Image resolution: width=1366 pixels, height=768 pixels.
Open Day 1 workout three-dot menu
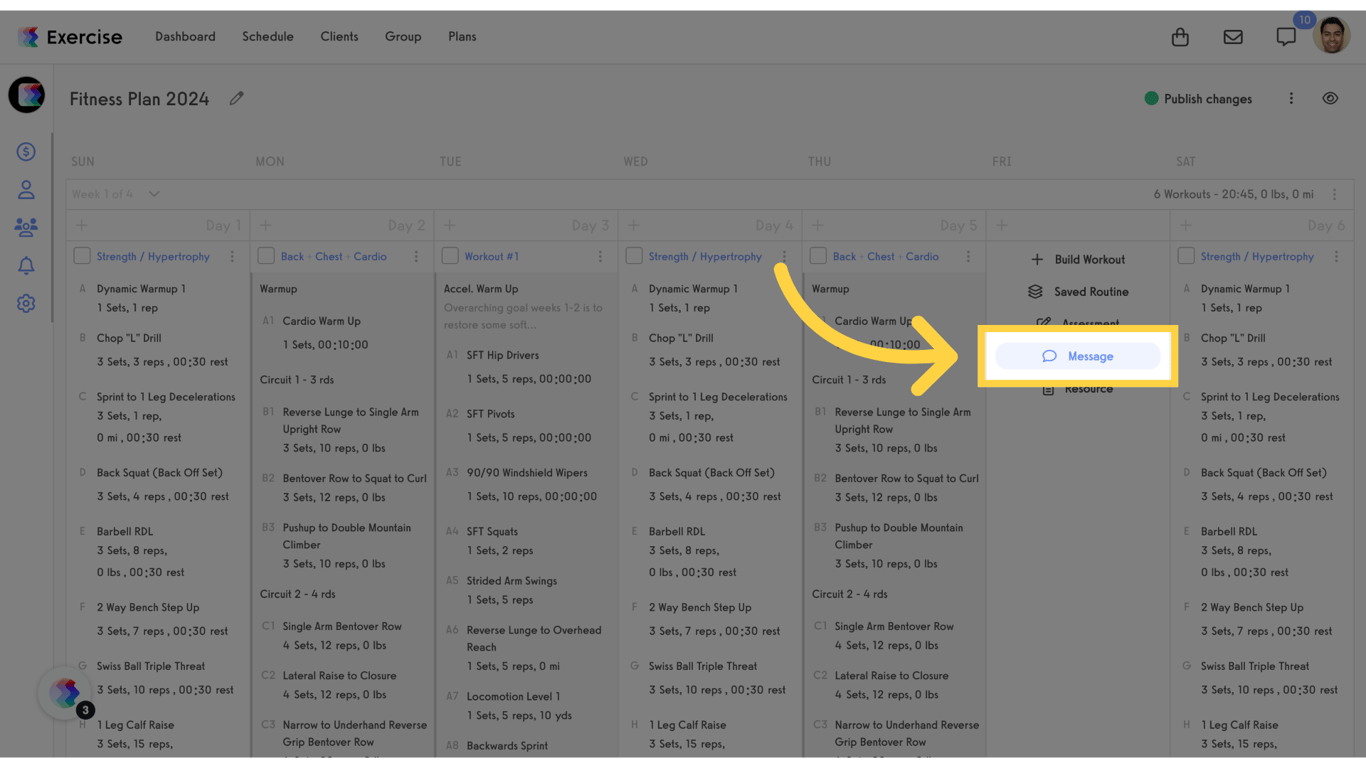(232, 257)
